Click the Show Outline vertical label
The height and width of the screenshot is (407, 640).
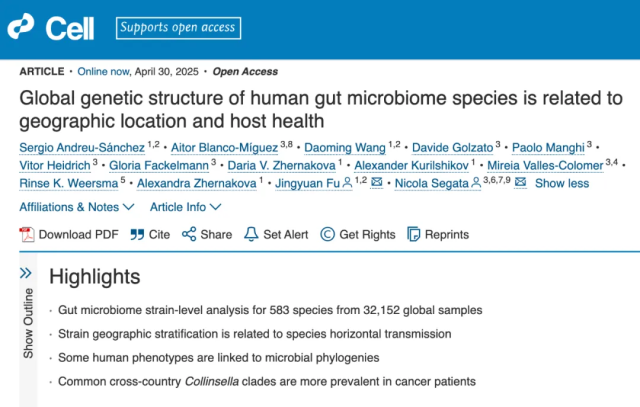coord(28,323)
